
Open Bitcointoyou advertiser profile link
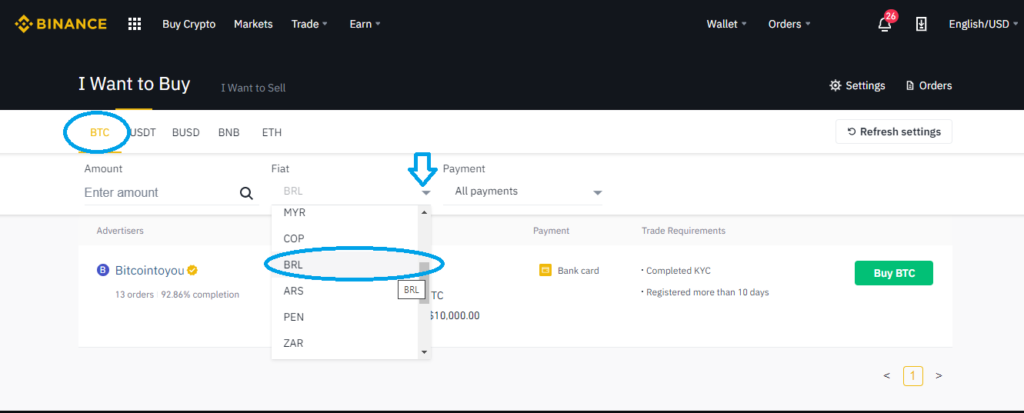tap(150, 271)
